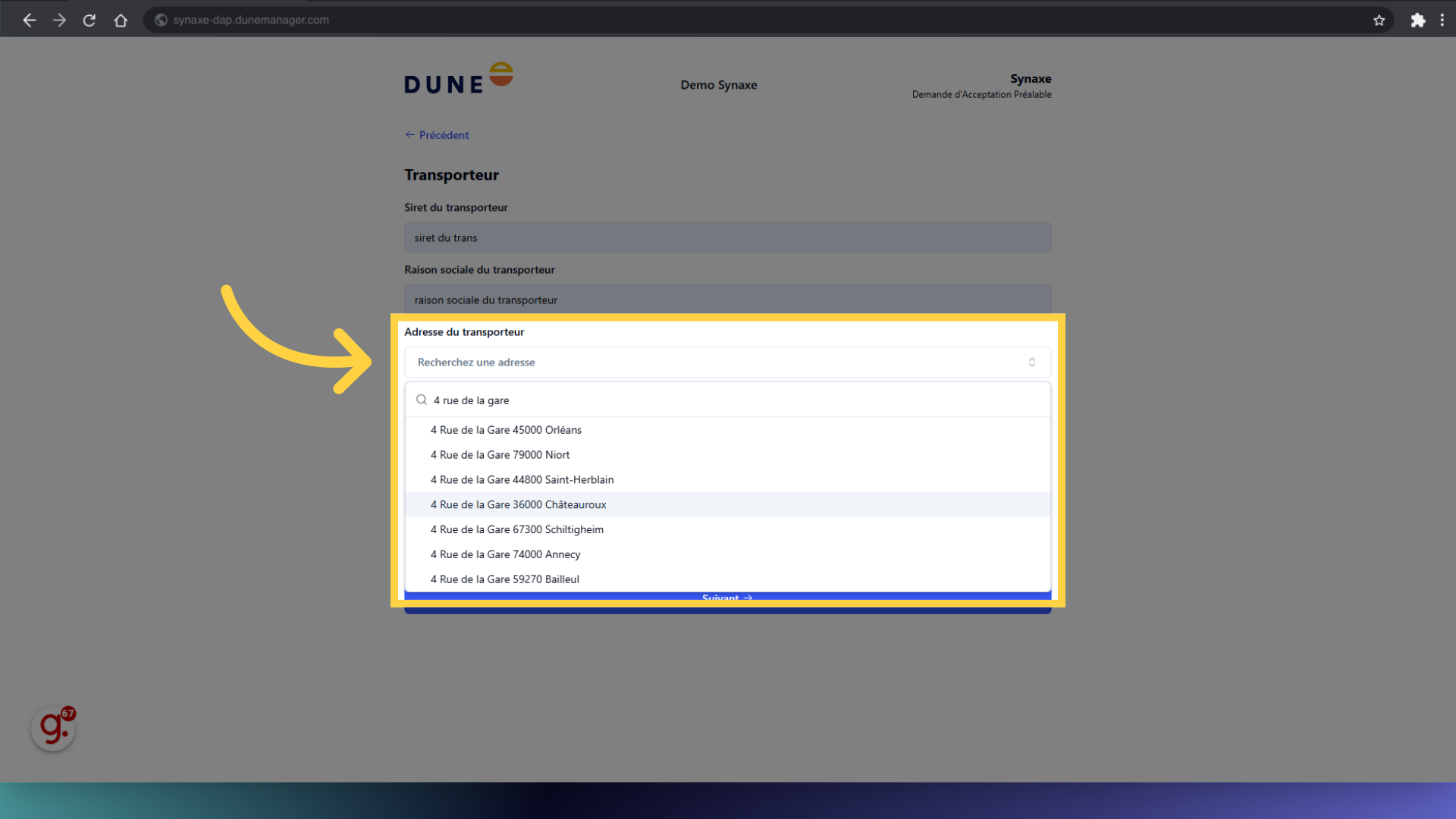Select 4 Rue de la Gare 45000 Orléans
Image resolution: width=1456 pixels, height=819 pixels.
(506, 430)
